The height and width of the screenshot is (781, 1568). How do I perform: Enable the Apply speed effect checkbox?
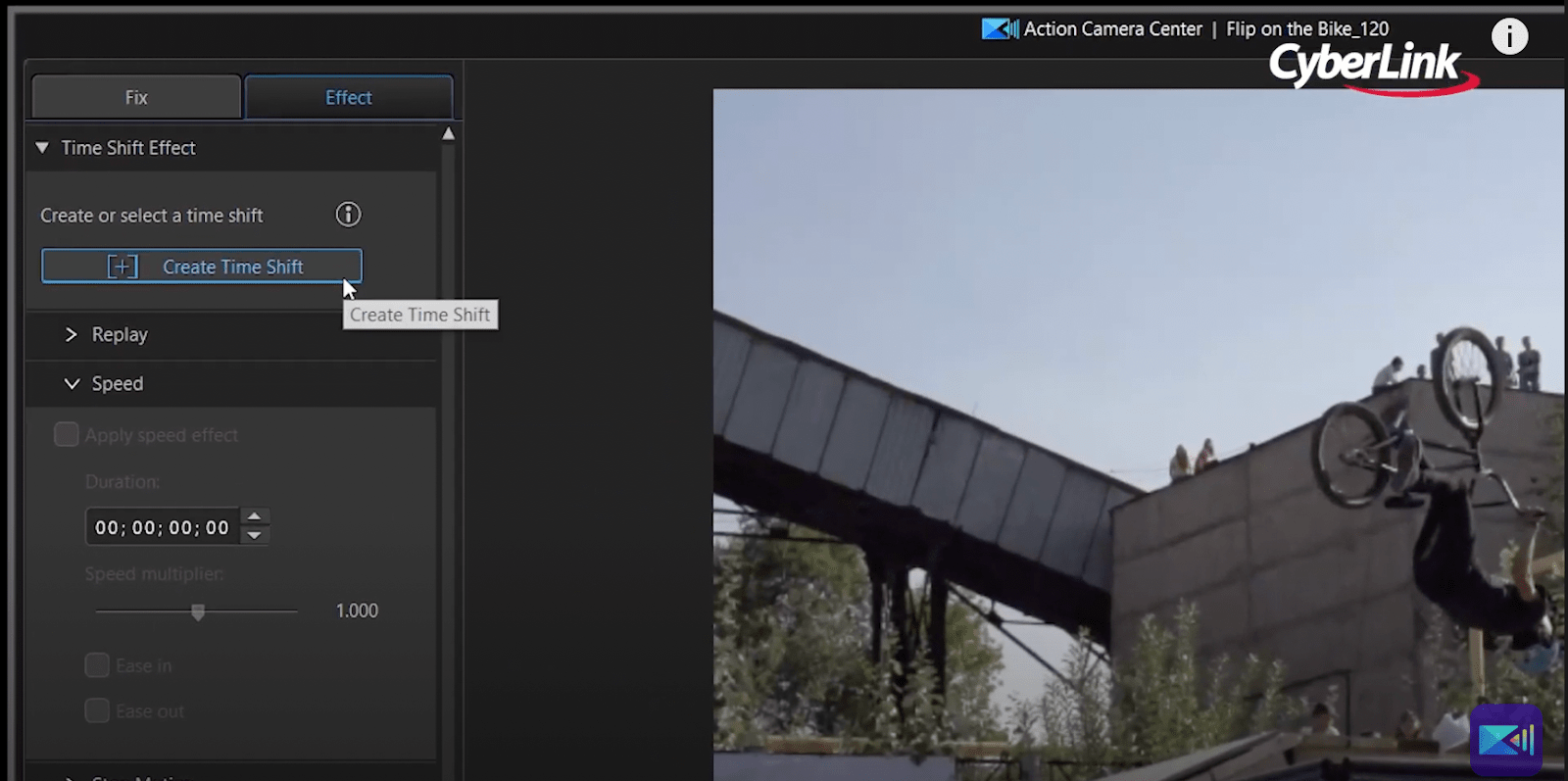pyautogui.click(x=67, y=435)
